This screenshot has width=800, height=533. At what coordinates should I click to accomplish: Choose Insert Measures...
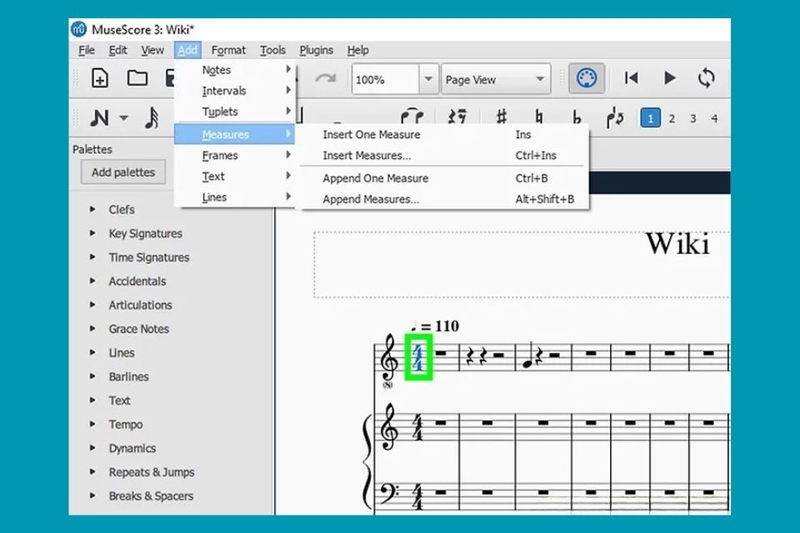pyautogui.click(x=444, y=156)
